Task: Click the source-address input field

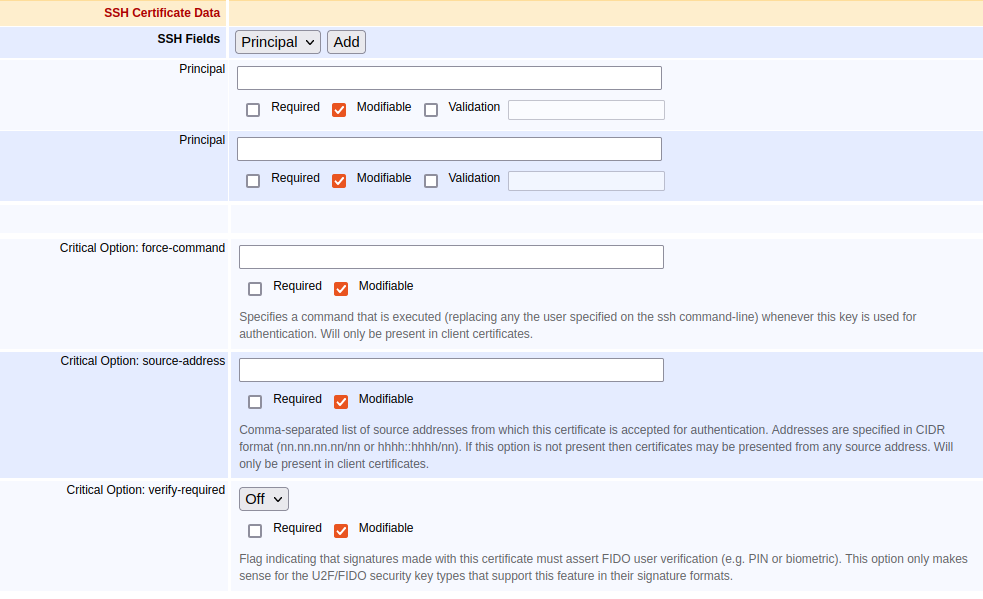Action: pyautogui.click(x=451, y=370)
